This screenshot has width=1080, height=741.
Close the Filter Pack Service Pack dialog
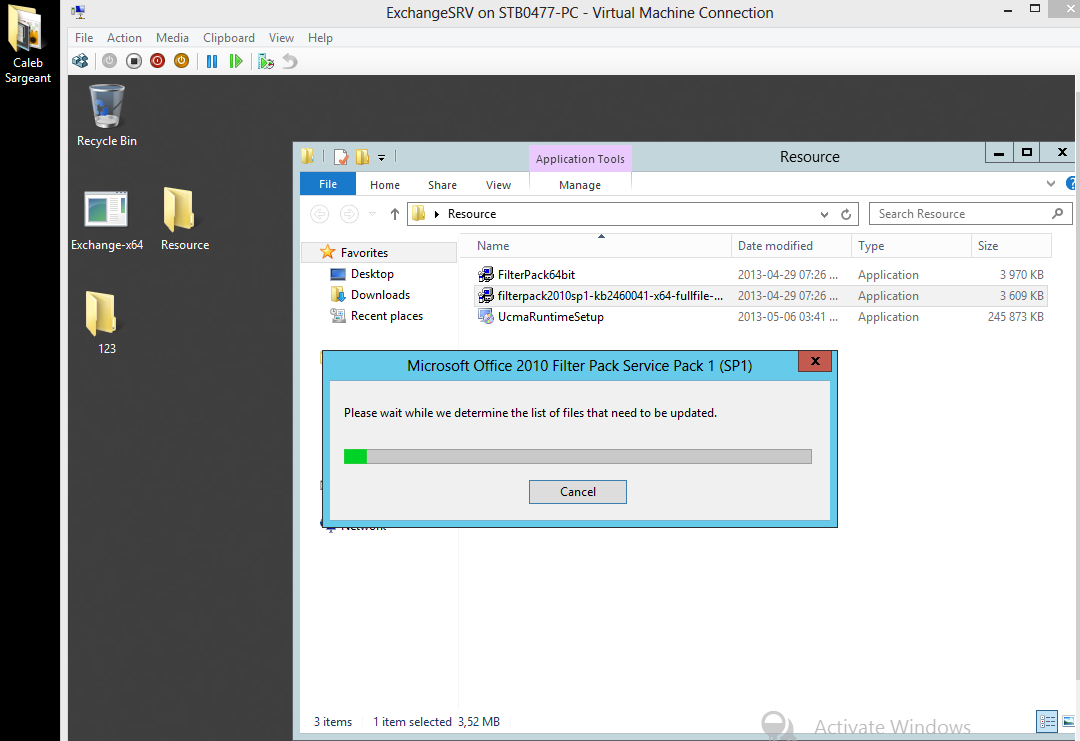coord(815,362)
